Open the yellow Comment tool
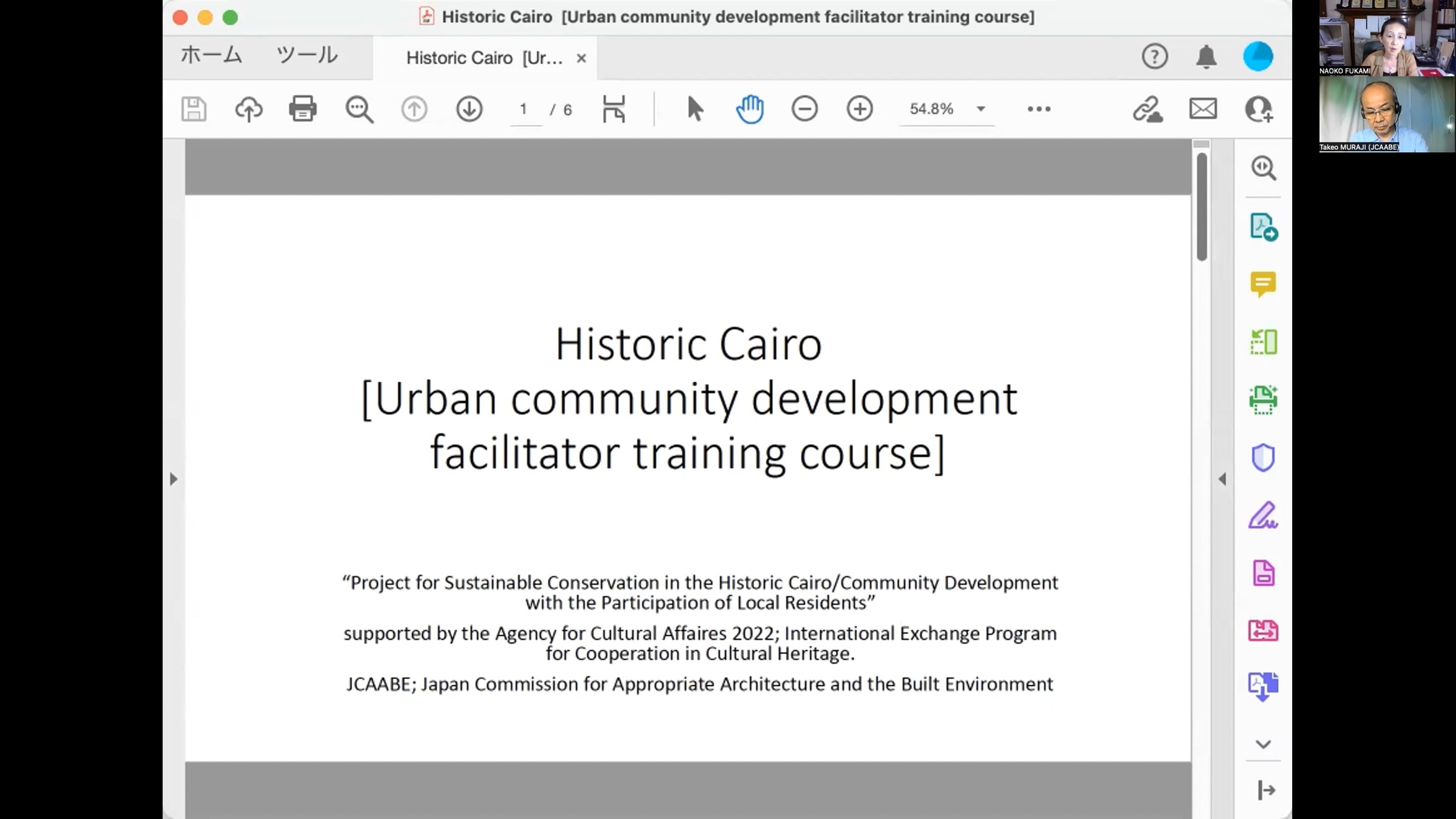Image resolution: width=1456 pixels, height=819 pixels. 1263,285
